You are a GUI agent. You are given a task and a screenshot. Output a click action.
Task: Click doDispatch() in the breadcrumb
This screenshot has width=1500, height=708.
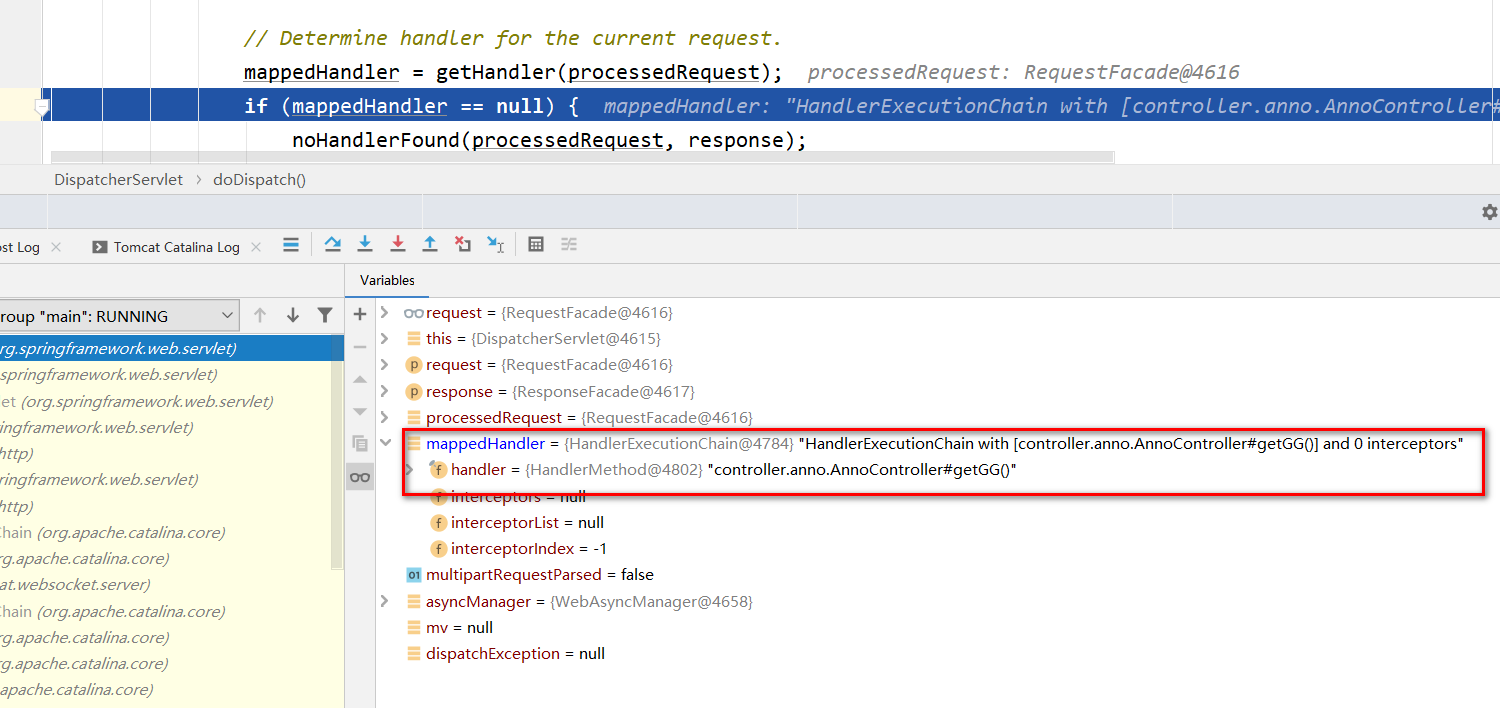pyautogui.click(x=259, y=180)
